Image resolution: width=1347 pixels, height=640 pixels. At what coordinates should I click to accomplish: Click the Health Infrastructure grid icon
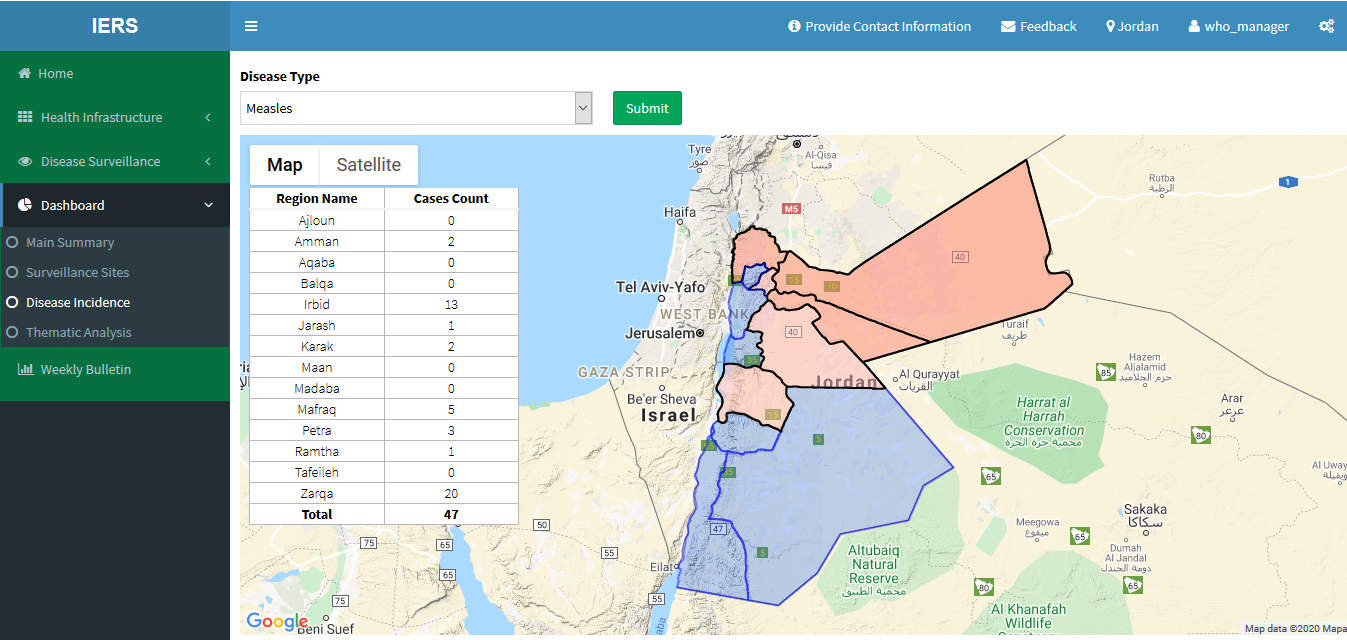click(25, 117)
